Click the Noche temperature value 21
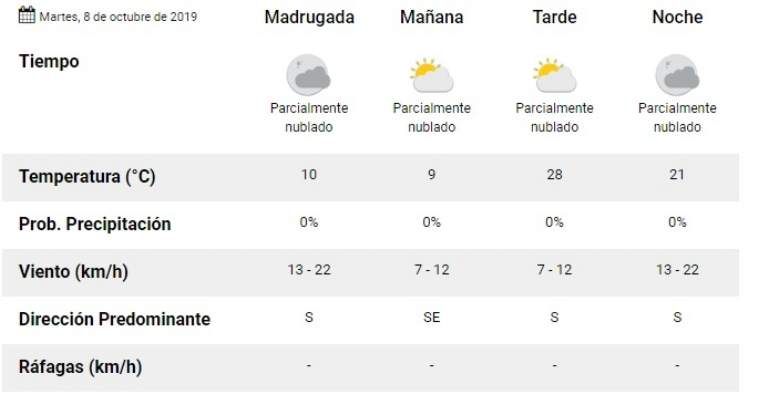Image resolution: width=768 pixels, height=404 pixels. pos(677,175)
